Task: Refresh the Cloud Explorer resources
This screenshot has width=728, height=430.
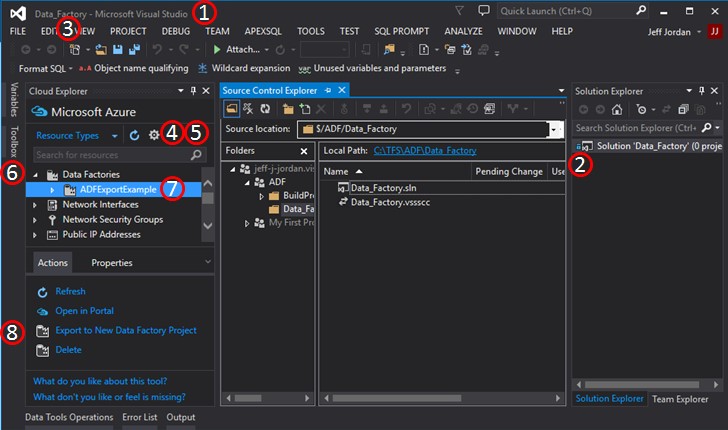Action: point(134,135)
